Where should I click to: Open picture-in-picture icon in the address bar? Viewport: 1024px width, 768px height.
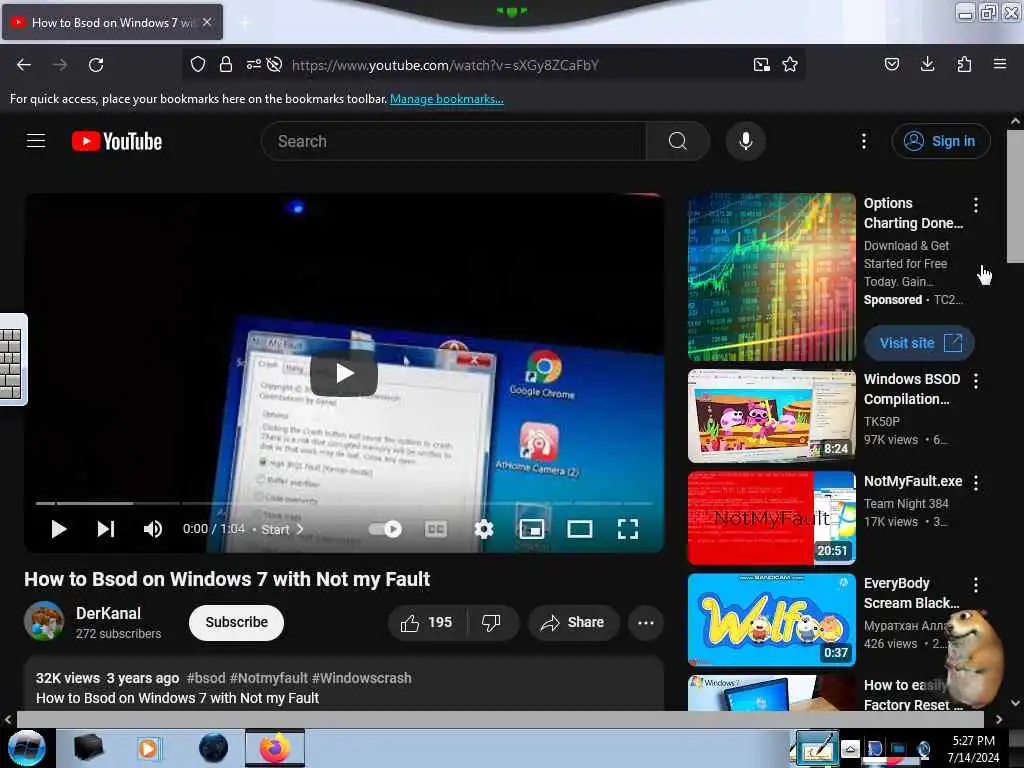click(x=761, y=65)
